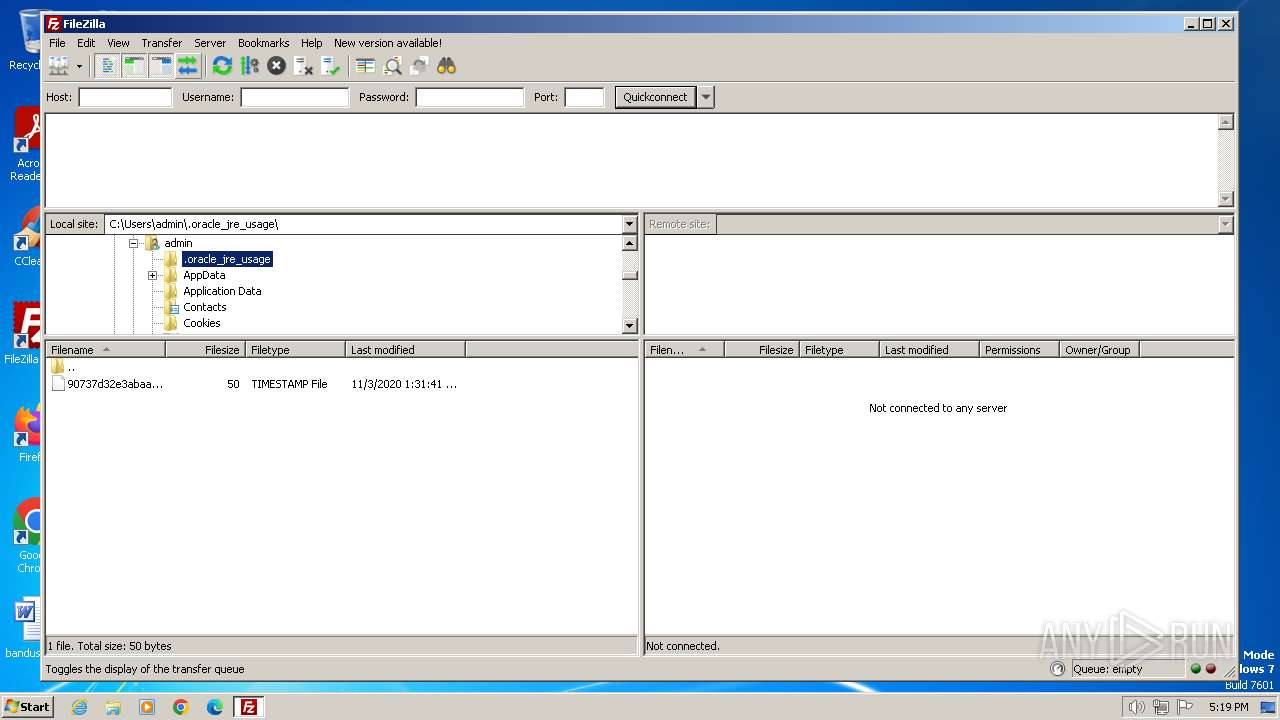Open the Server menu
This screenshot has width=1280, height=720.
pos(210,43)
